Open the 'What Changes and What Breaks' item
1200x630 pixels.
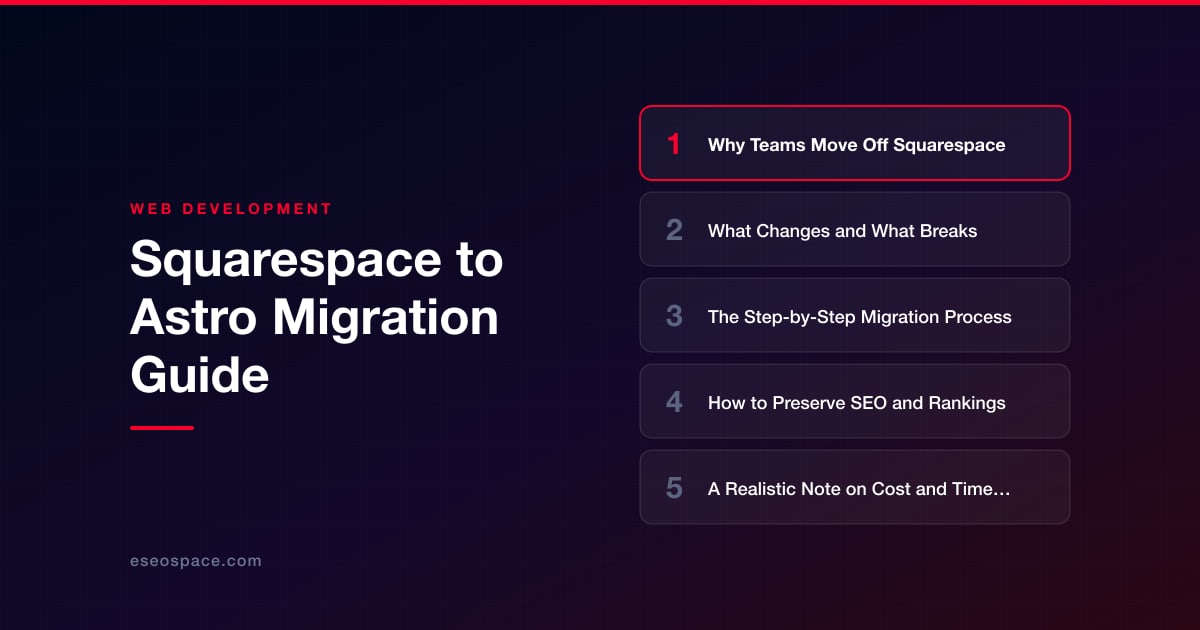point(855,229)
